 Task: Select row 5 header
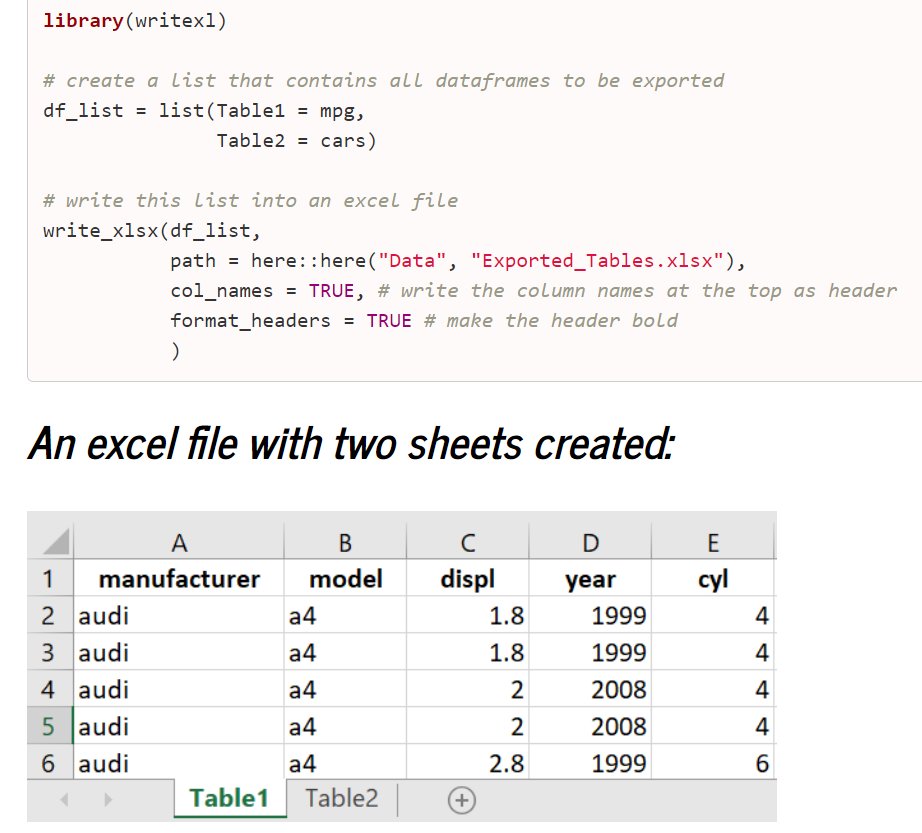point(49,726)
